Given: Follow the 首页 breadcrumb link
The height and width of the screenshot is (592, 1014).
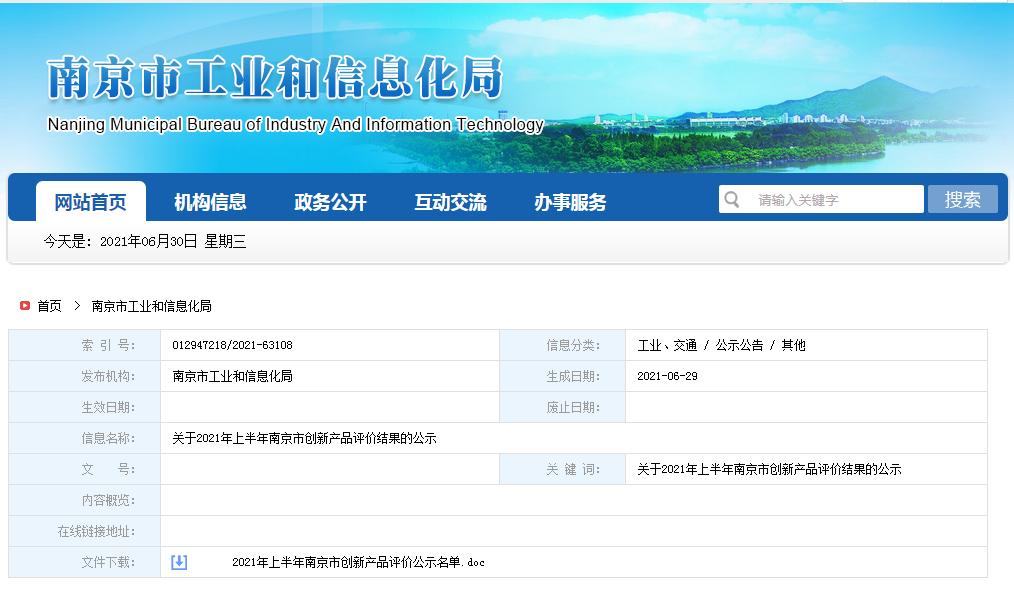Looking at the screenshot, I should tap(50, 306).
